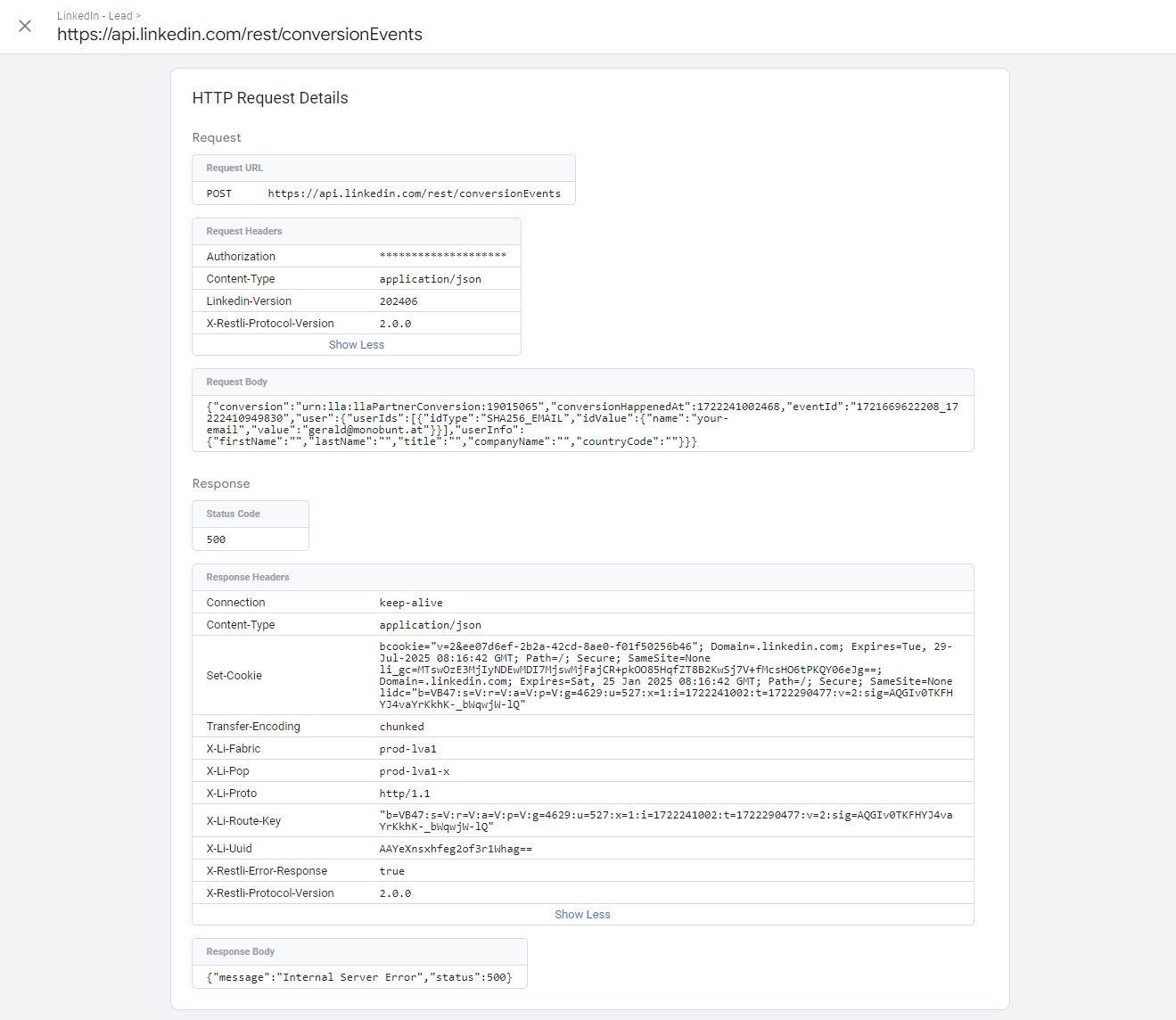The image size is (1176, 1020).
Task: Select the X-Li-Fabric value prod-lva1
Action: point(408,749)
